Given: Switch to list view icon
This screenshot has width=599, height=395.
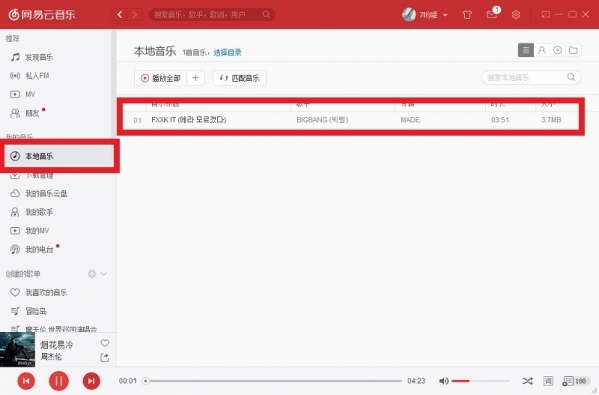Looking at the screenshot, I should coord(526,50).
